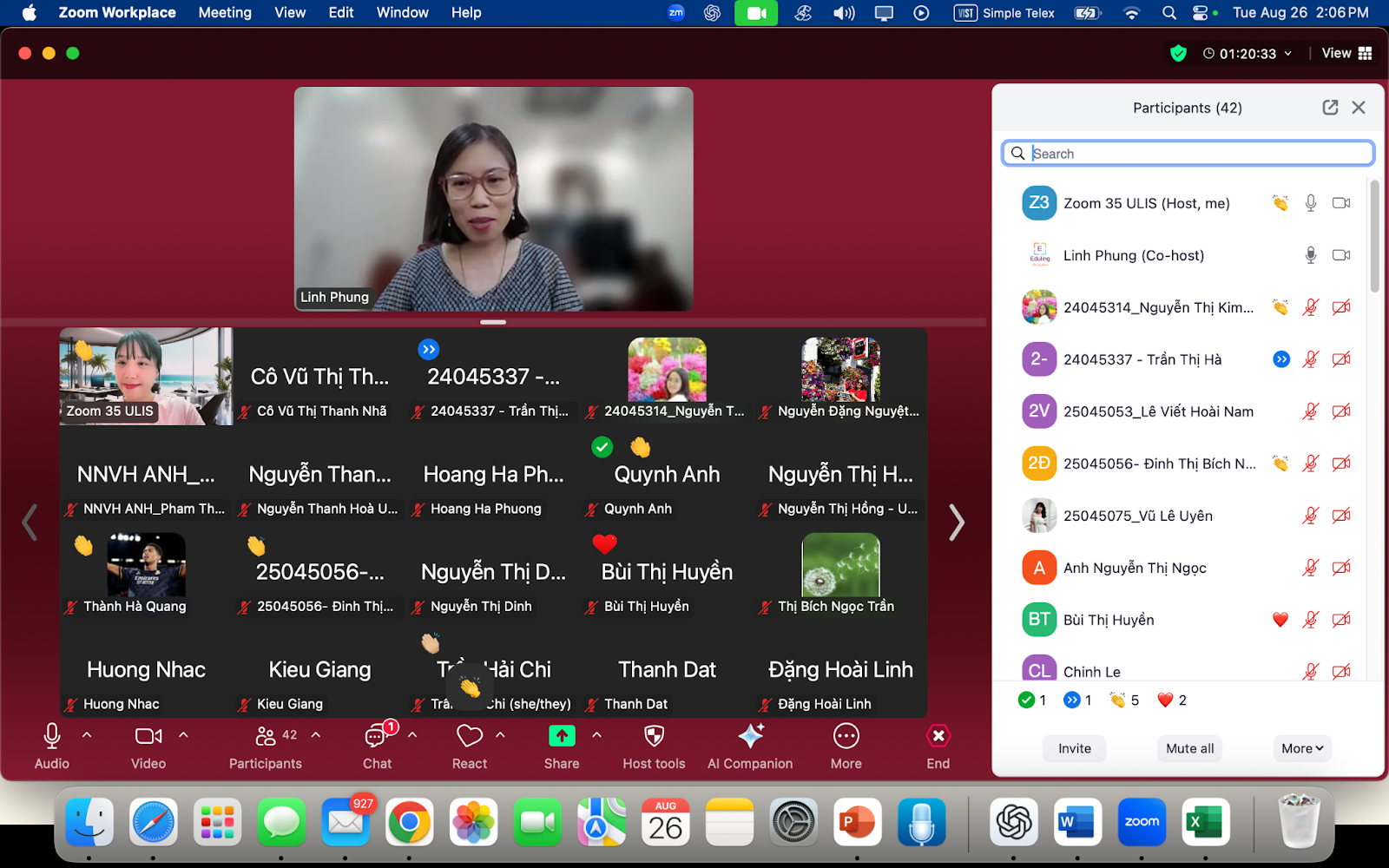1389x868 pixels.
Task: Toggle the microphone Audio button
Action: pos(52,737)
